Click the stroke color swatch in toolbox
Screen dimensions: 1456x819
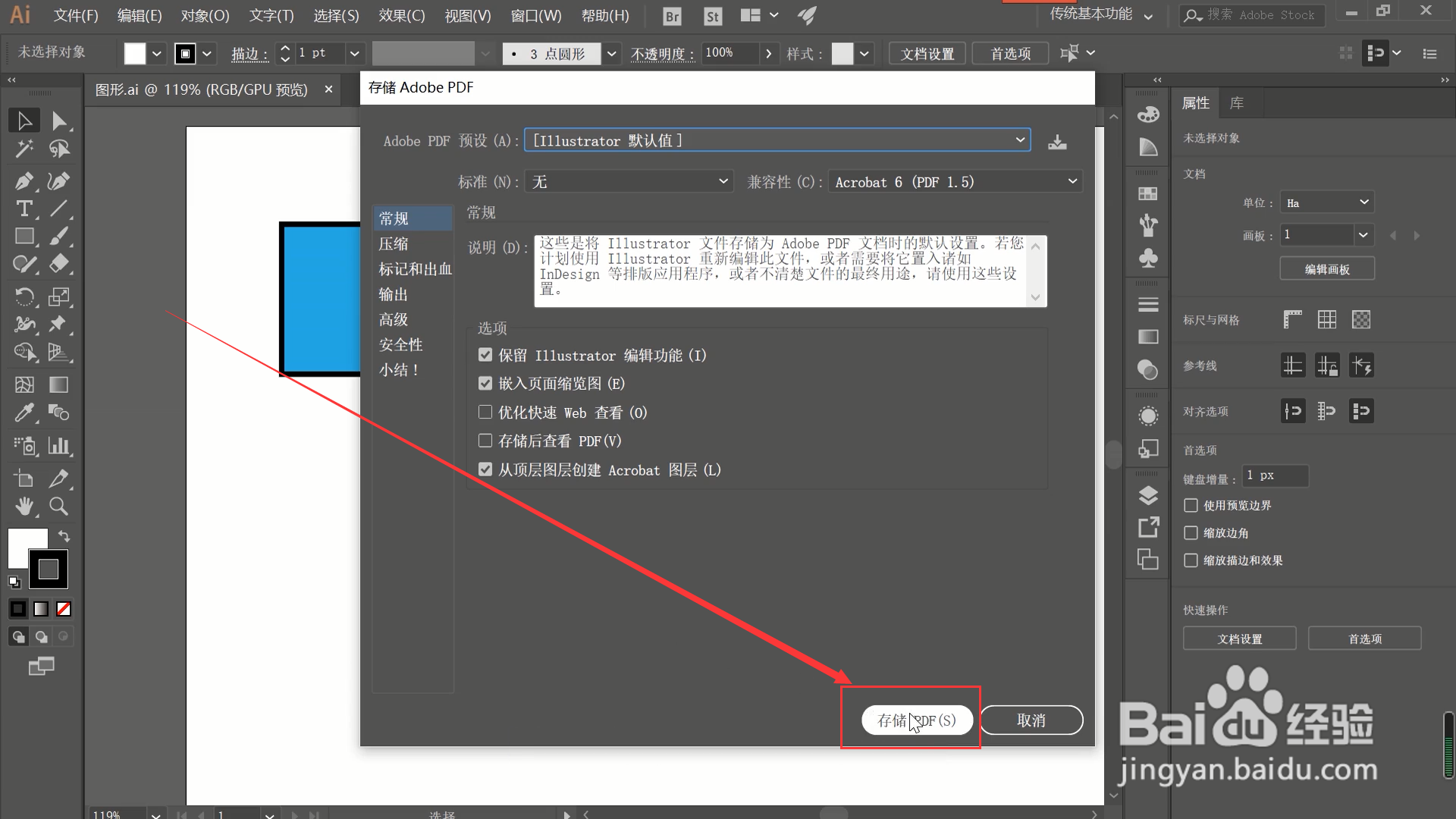tap(49, 570)
